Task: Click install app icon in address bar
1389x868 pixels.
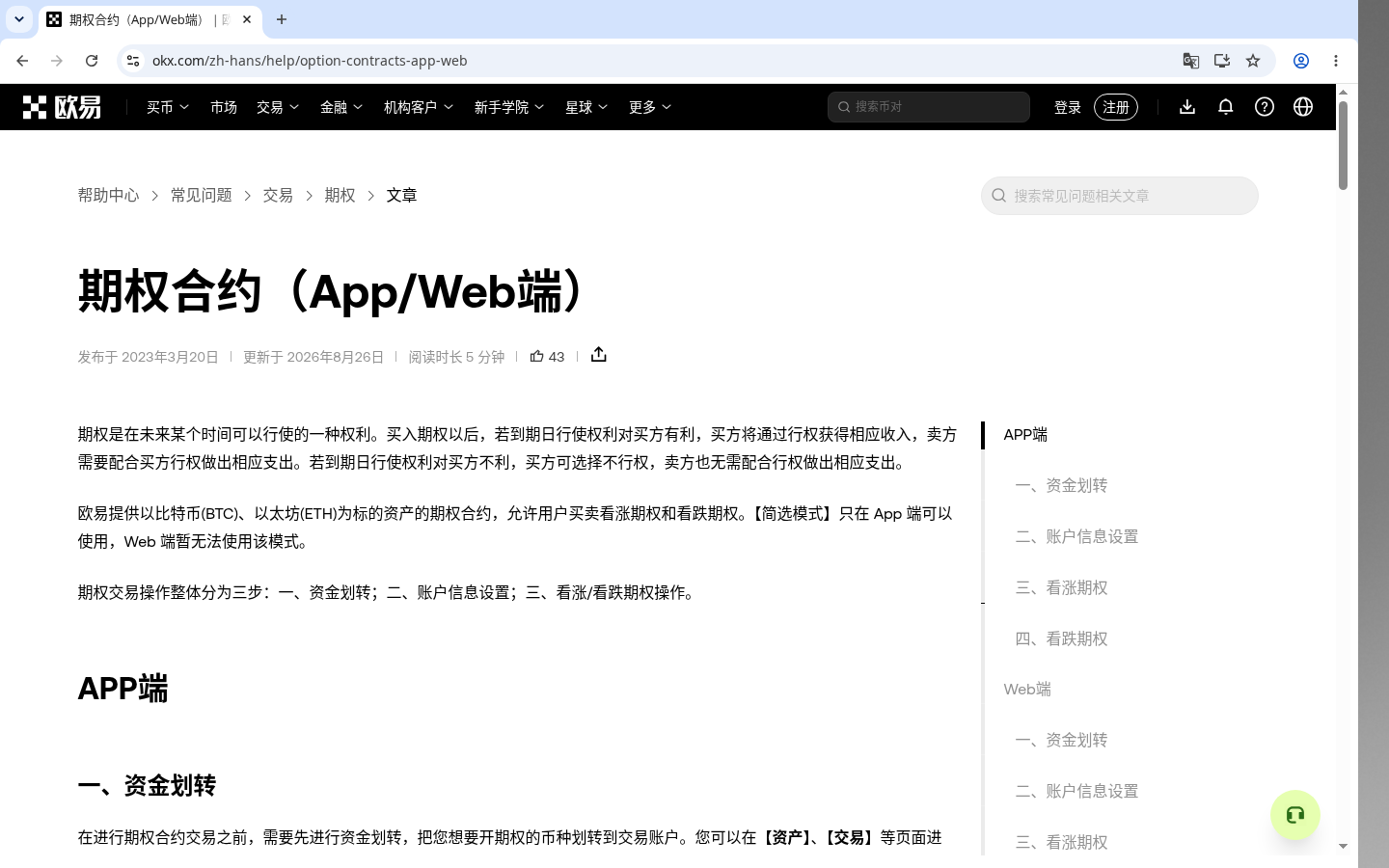Action: tap(1222, 61)
